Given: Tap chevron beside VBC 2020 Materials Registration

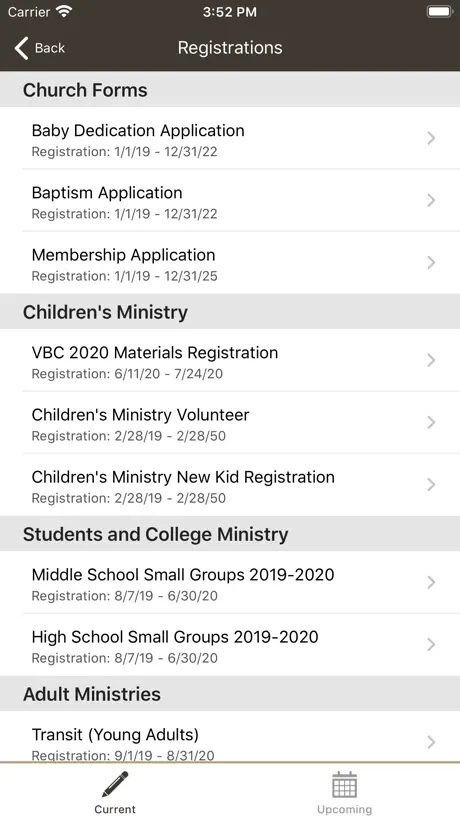Looking at the screenshot, I should [431, 360].
